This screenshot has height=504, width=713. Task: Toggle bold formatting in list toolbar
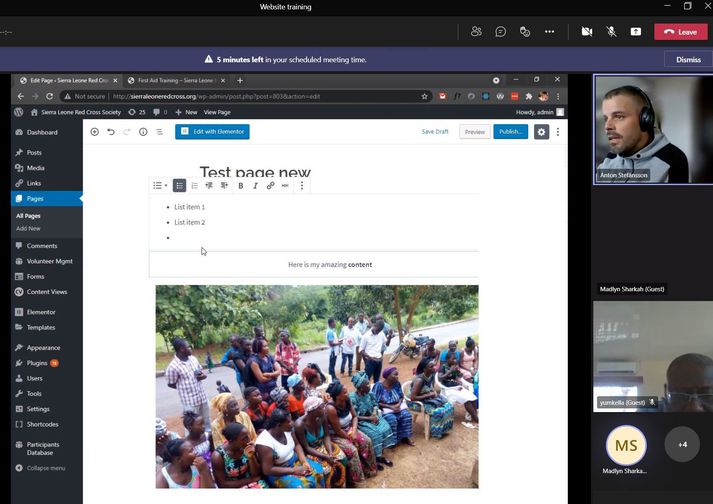(x=241, y=186)
